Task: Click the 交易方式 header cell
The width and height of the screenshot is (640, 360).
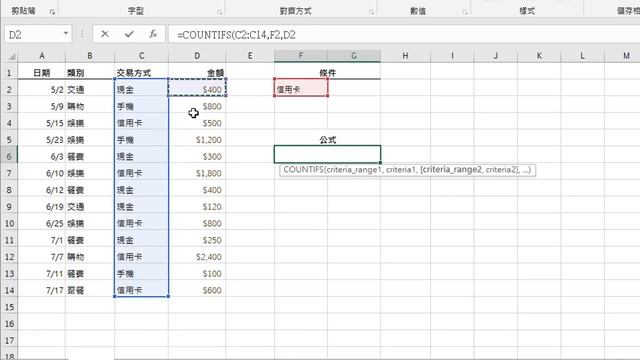Action: tap(142, 73)
